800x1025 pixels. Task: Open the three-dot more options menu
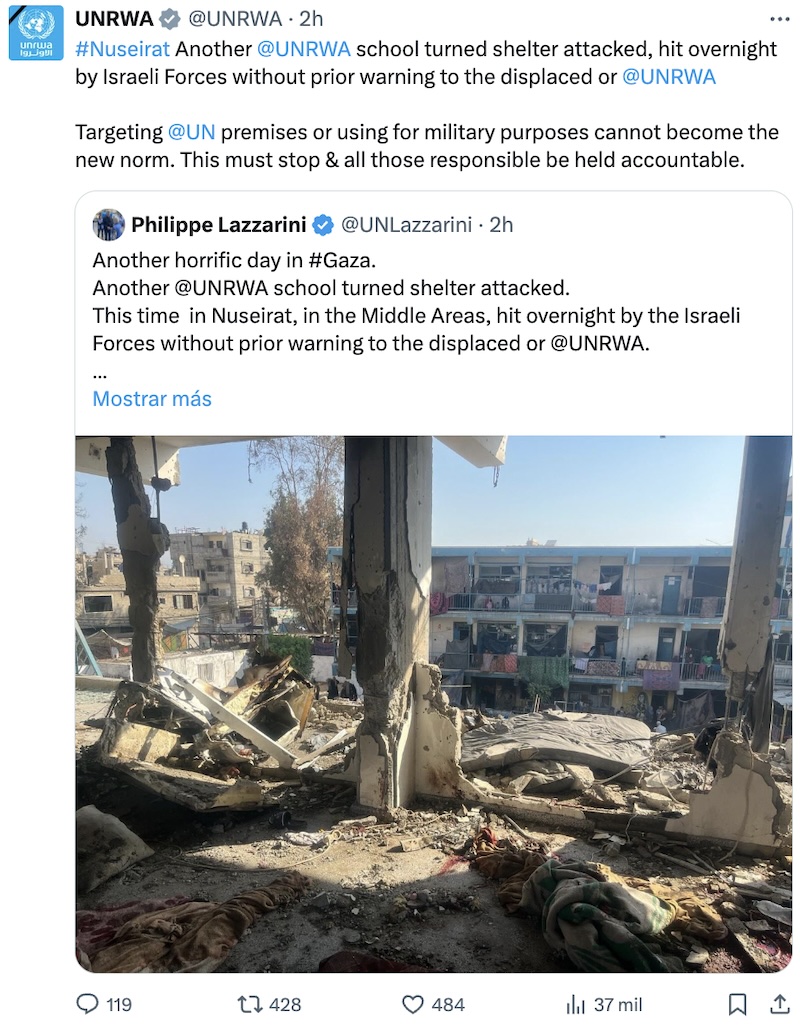point(780,19)
